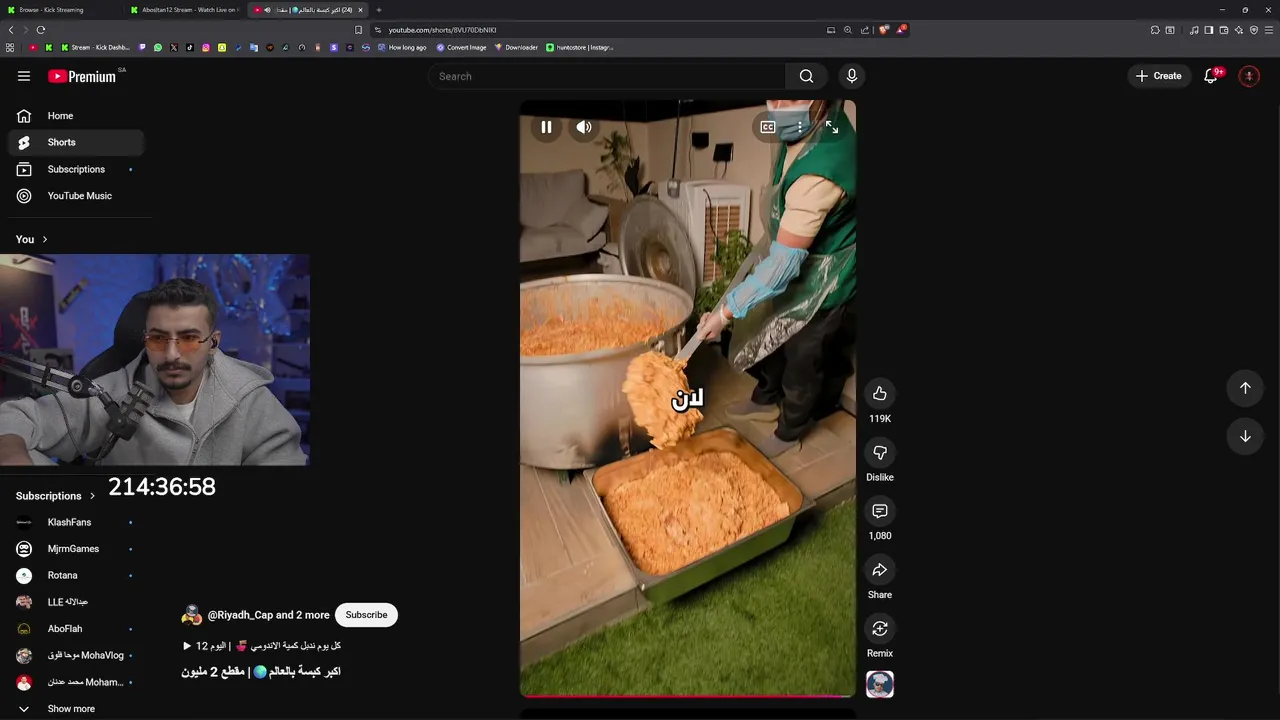
Task: Bookmark this page icon
Action: point(358,30)
